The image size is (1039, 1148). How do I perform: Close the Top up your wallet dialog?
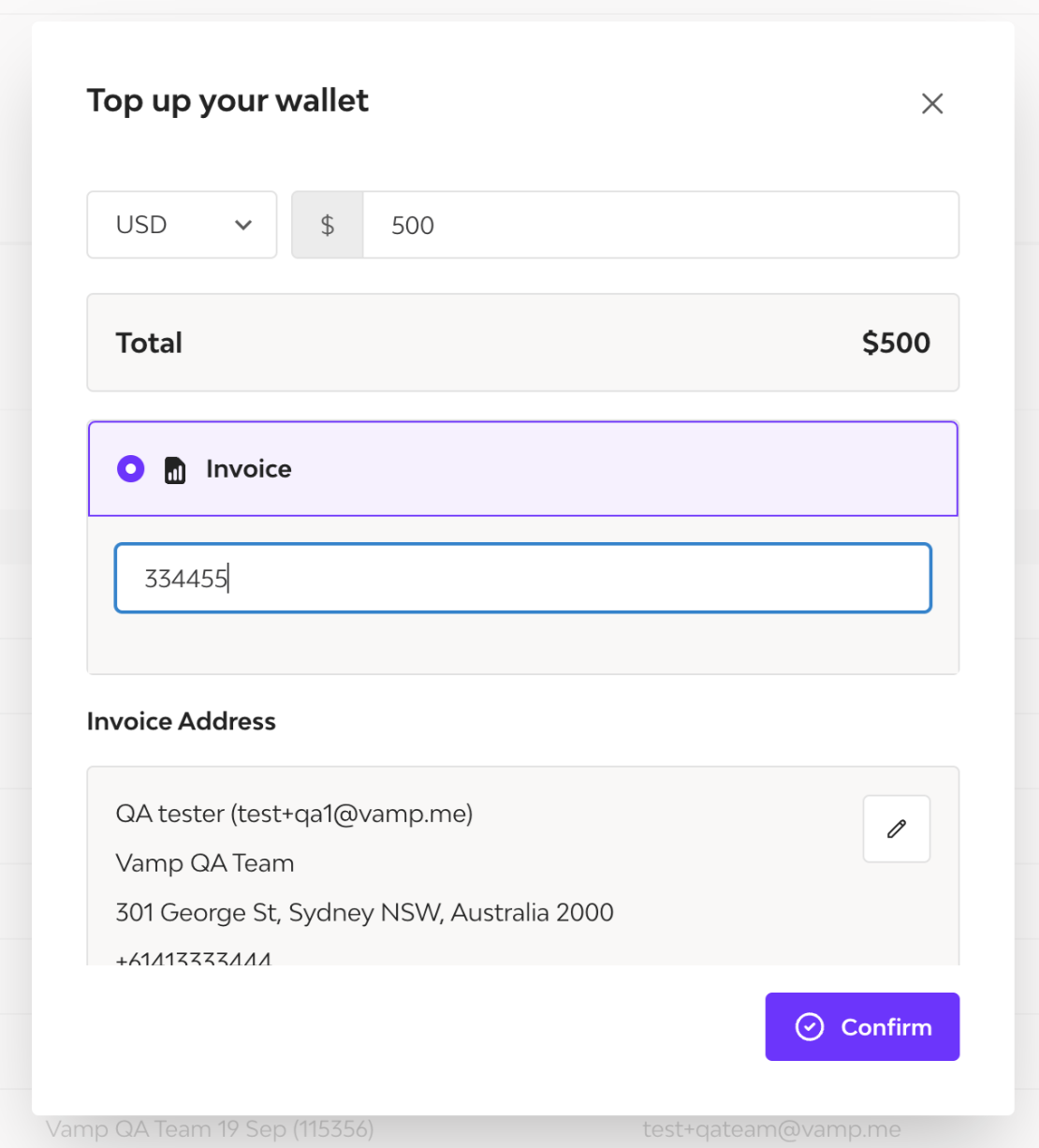(931, 103)
